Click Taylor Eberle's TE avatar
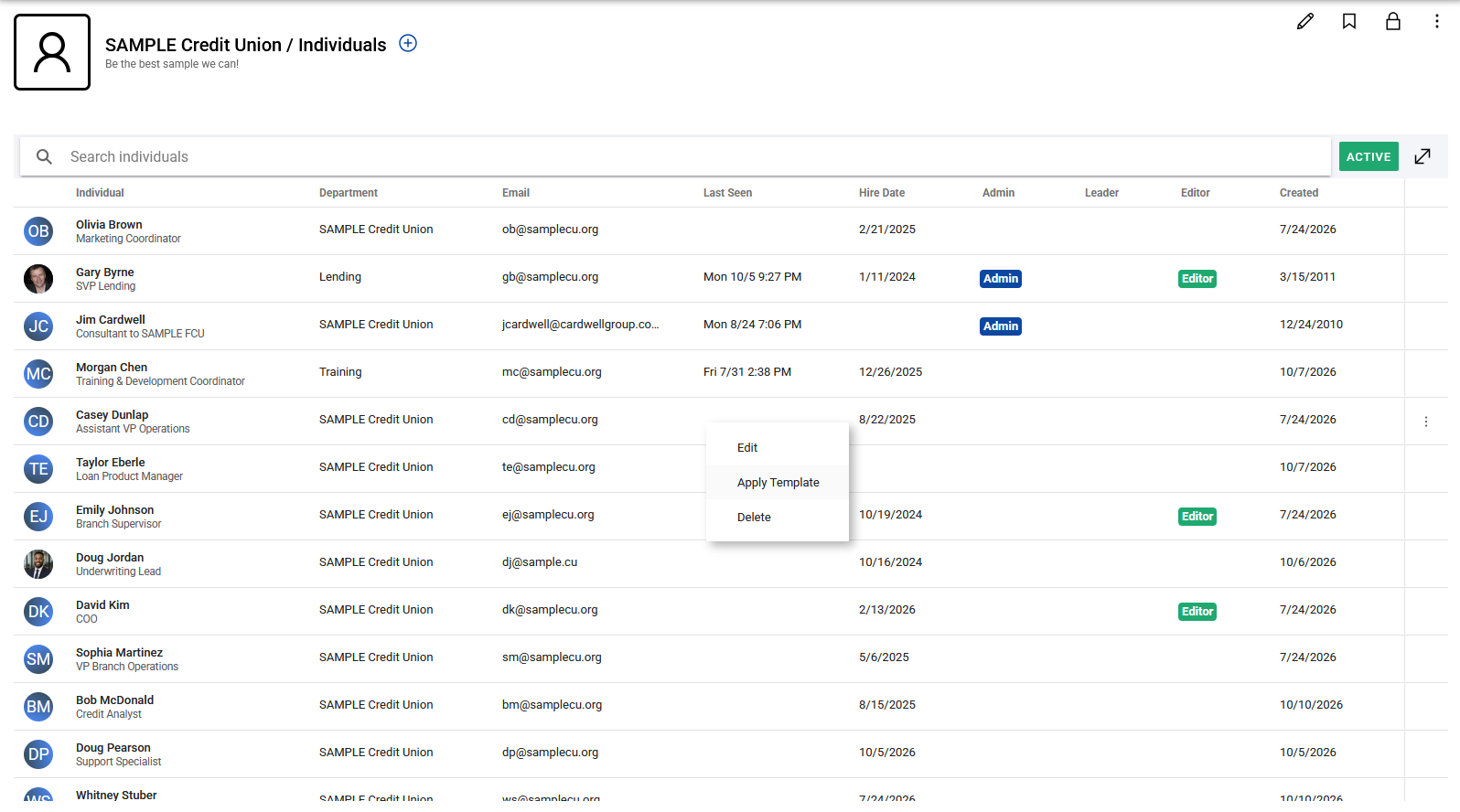 point(38,469)
